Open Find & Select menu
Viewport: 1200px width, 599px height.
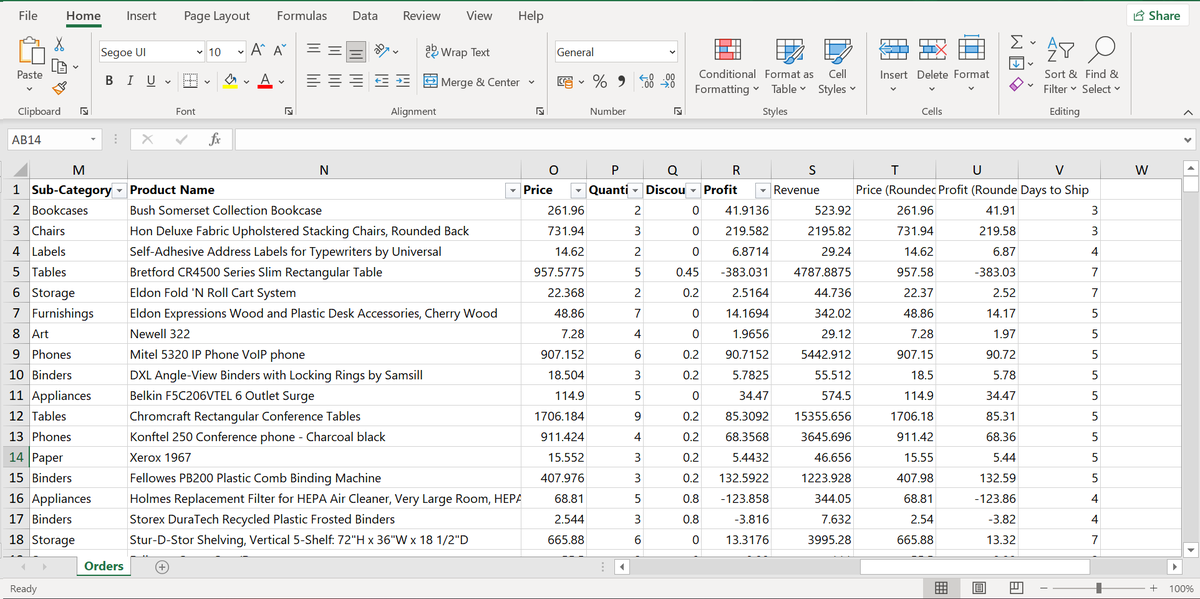[x=1102, y=67]
